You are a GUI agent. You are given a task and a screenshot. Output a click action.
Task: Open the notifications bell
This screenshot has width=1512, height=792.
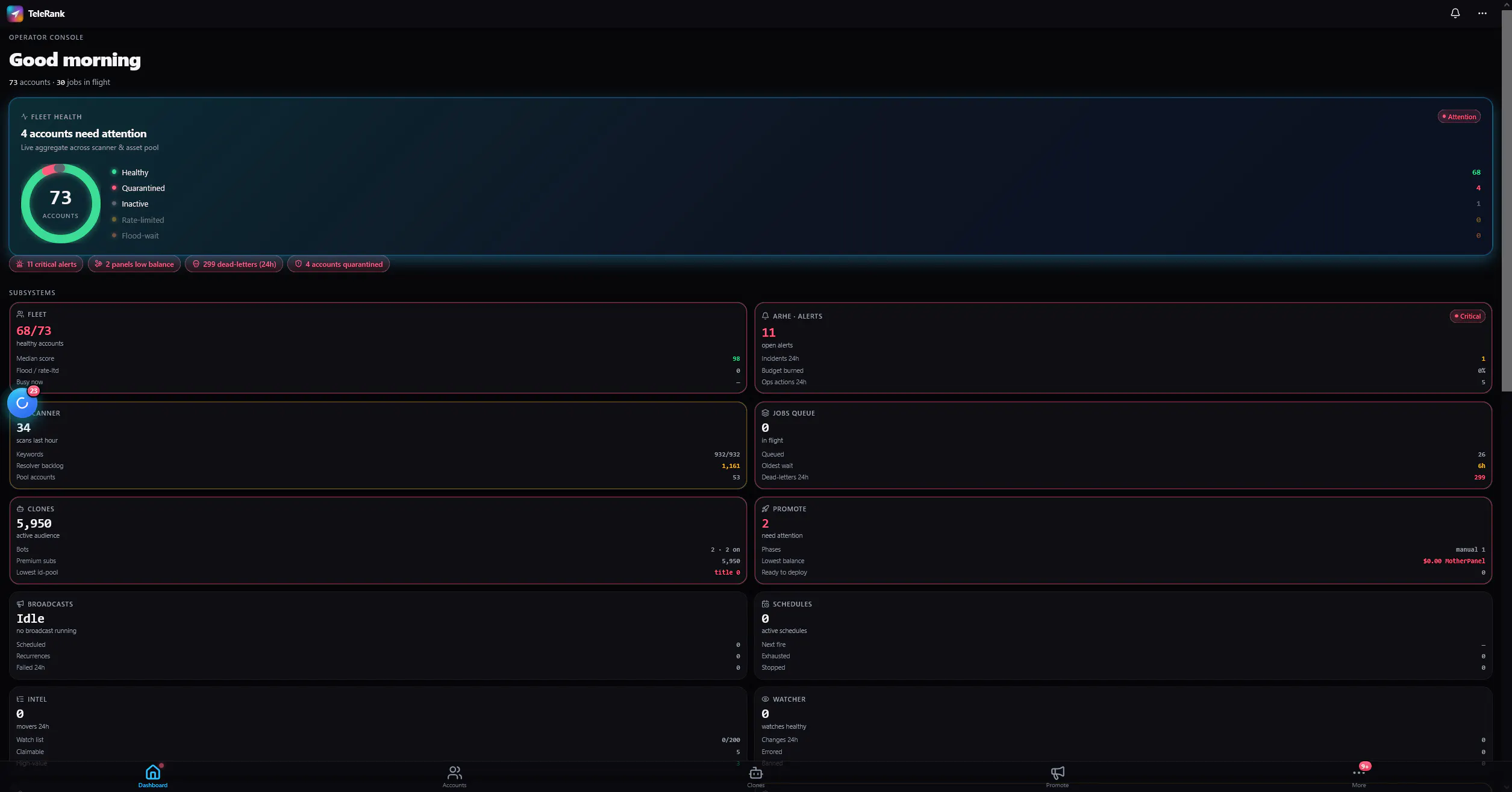1455,13
